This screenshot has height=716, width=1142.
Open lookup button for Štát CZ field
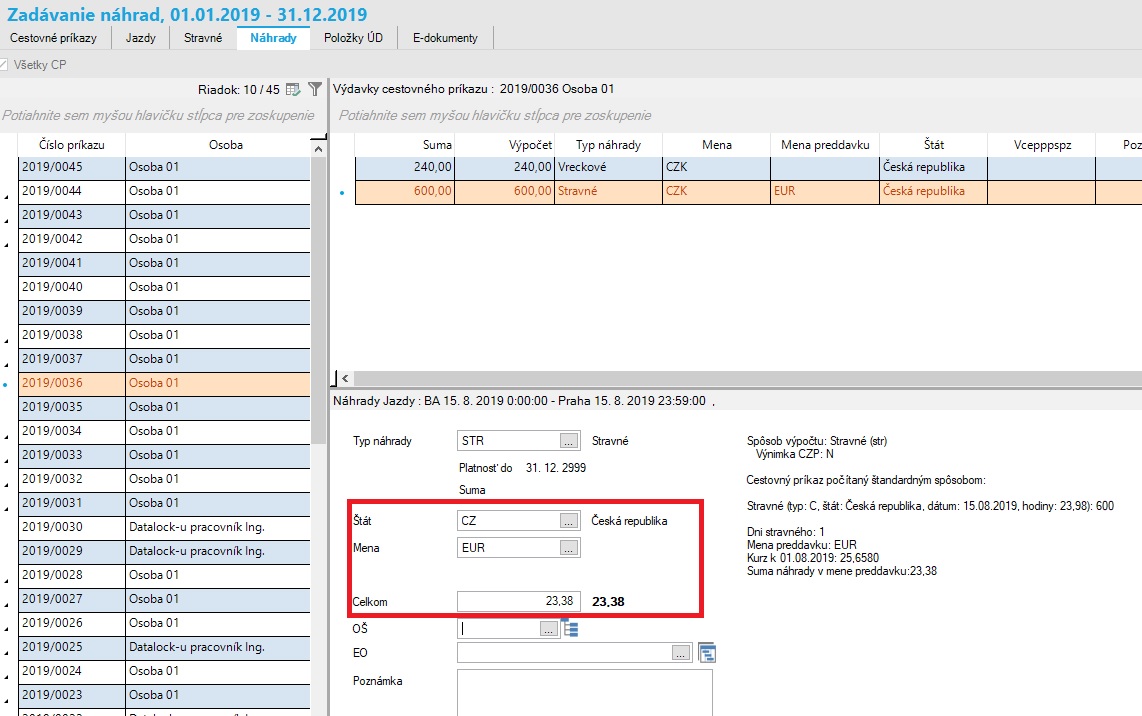coord(569,521)
